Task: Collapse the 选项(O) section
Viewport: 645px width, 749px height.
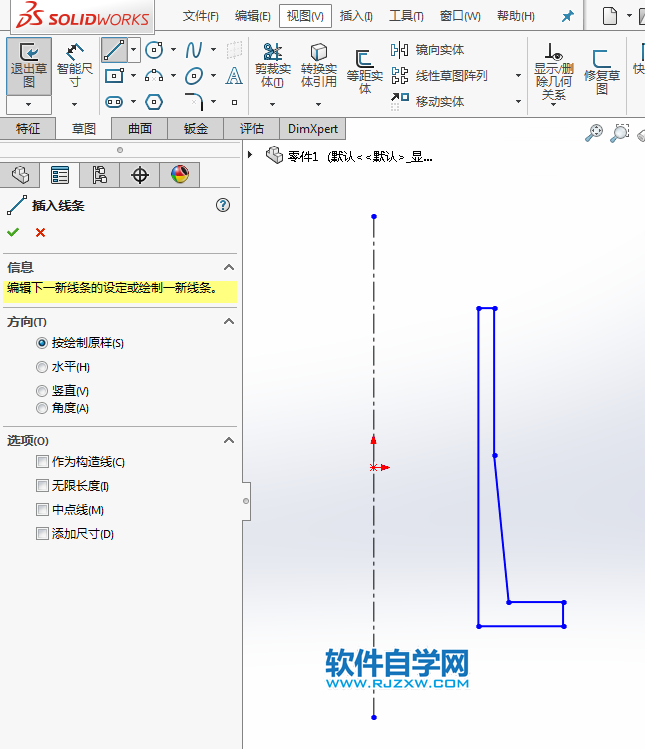Action: pyautogui.click(x=229, y=440)
